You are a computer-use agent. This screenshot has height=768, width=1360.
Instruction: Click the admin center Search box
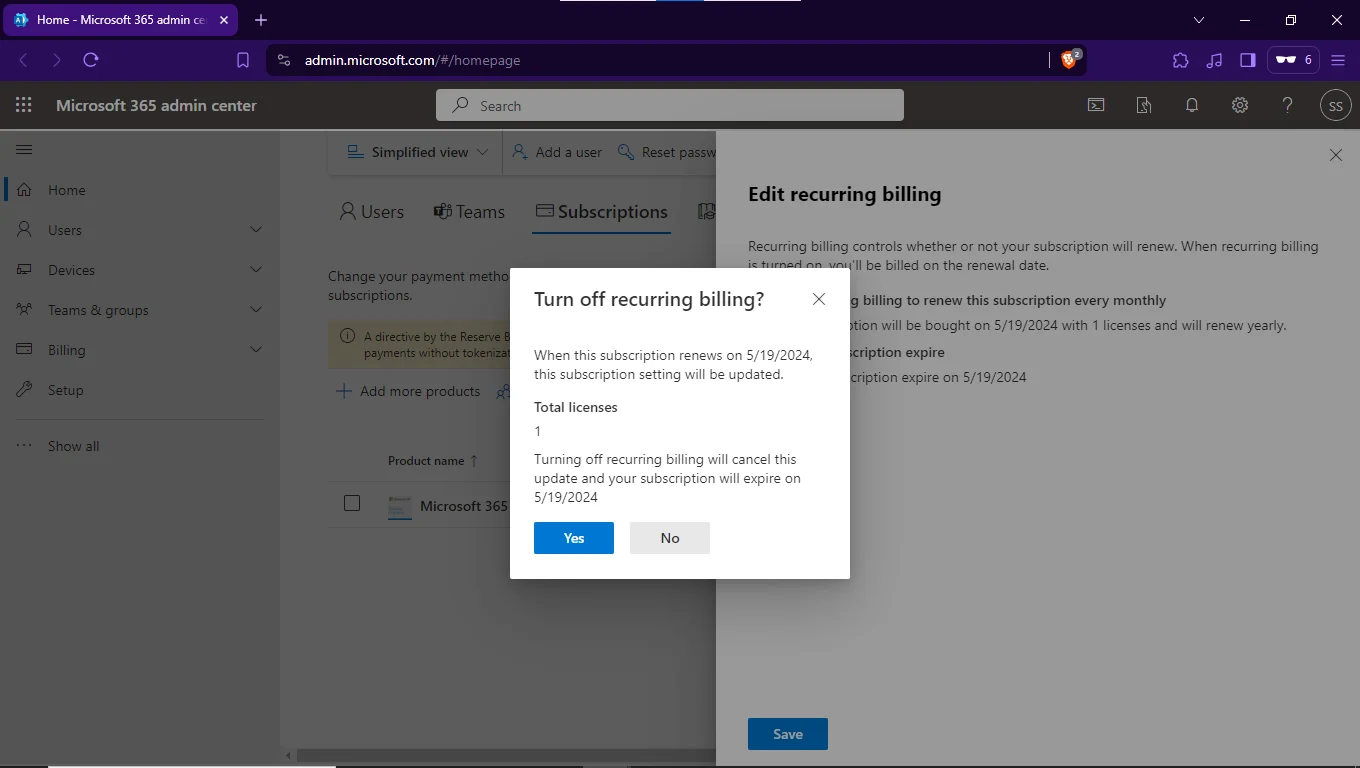670,105
